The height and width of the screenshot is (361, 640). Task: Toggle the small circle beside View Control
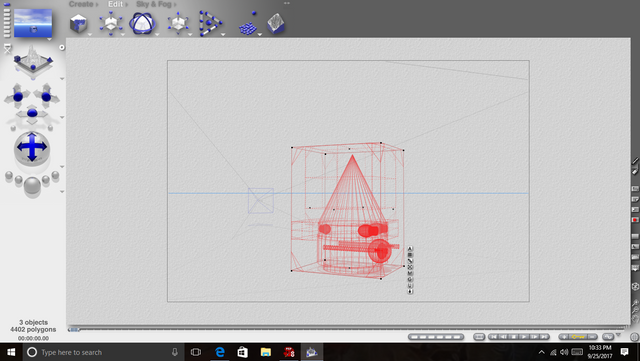point(62,47)
